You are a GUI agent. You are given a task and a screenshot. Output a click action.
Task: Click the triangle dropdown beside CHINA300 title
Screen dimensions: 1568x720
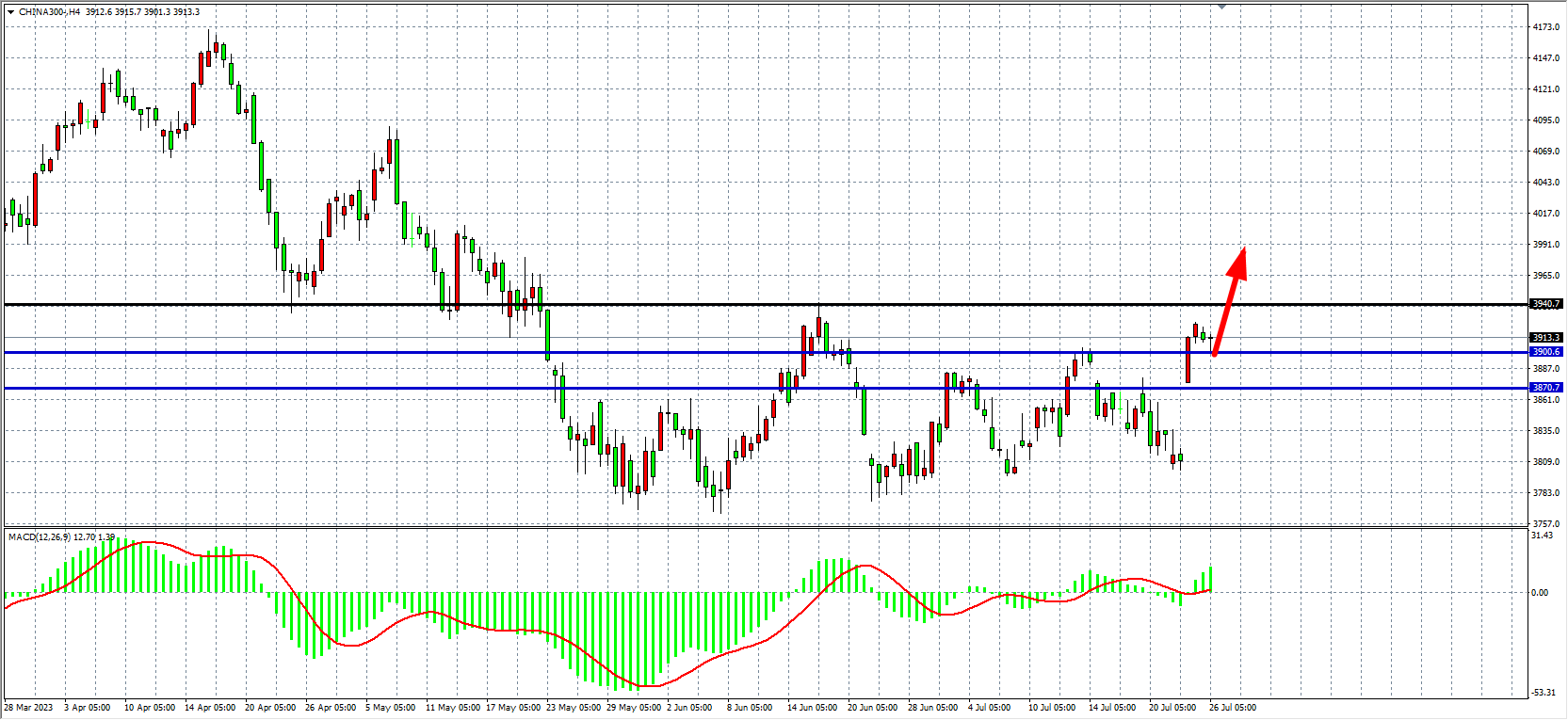(10, 12)
